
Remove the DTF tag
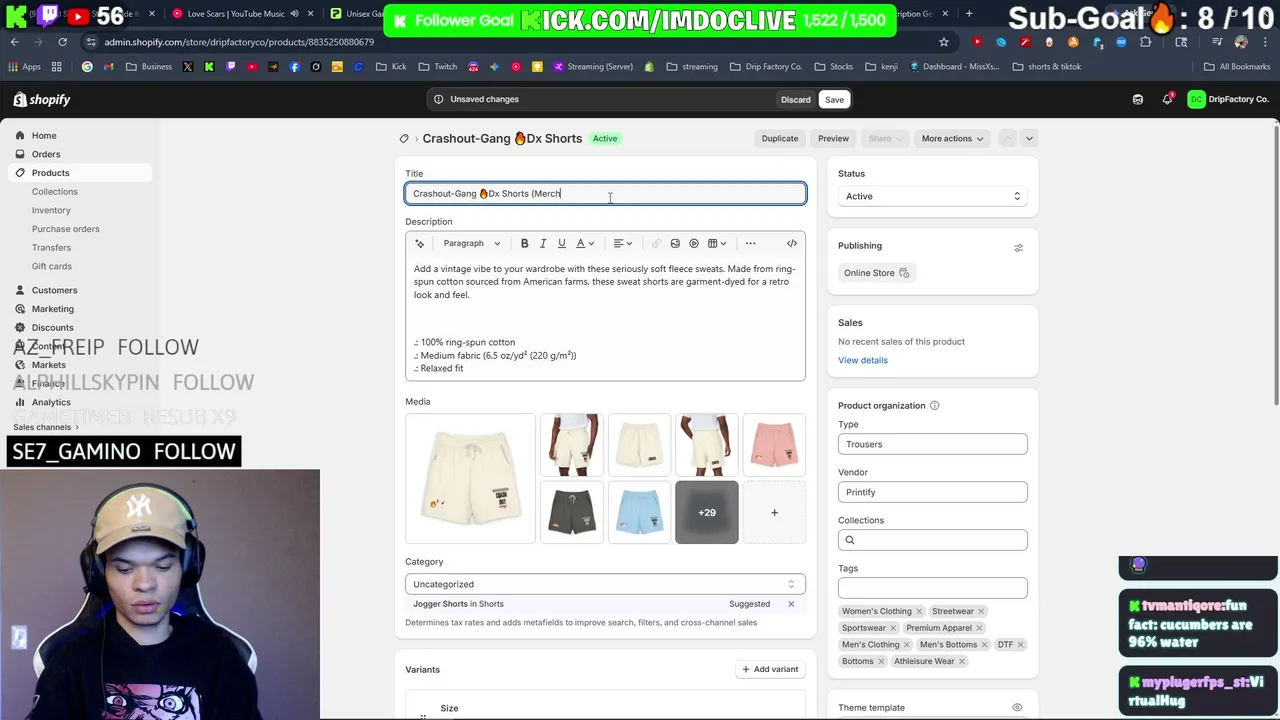pyautogui.click(x=1021, y=644)
